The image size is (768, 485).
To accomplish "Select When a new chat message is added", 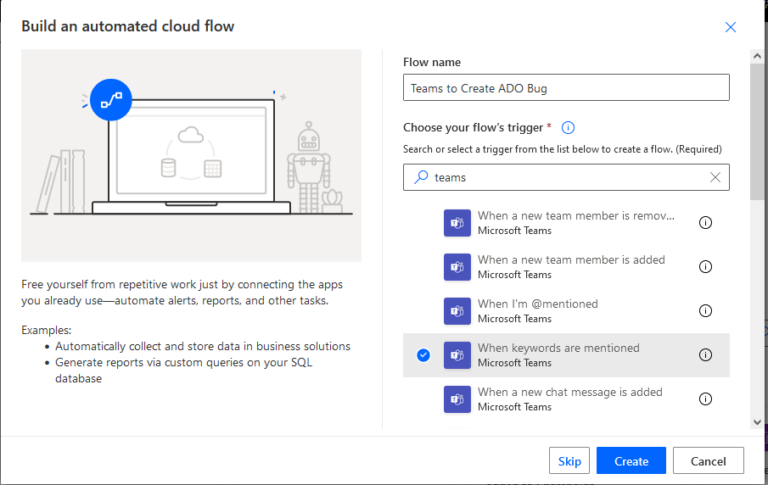I will pos(570,399).
